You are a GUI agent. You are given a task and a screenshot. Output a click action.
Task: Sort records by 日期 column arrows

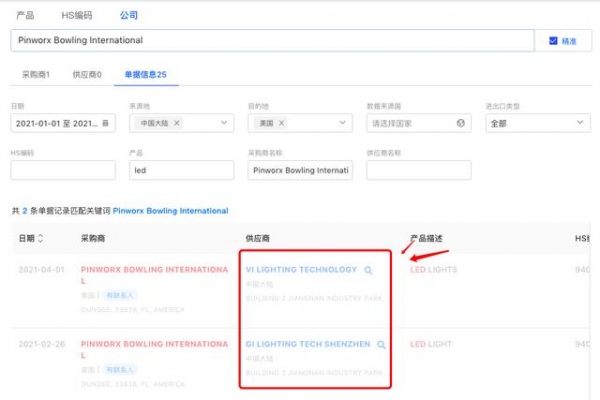coord(40,239)
